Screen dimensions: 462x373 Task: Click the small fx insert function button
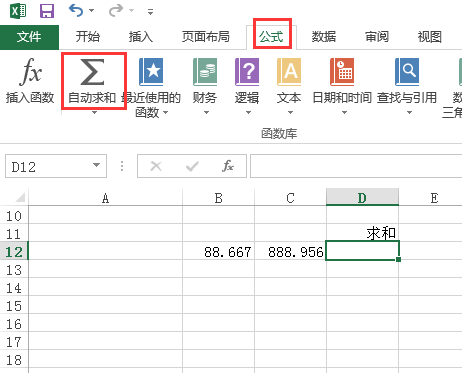click(228, 166)
